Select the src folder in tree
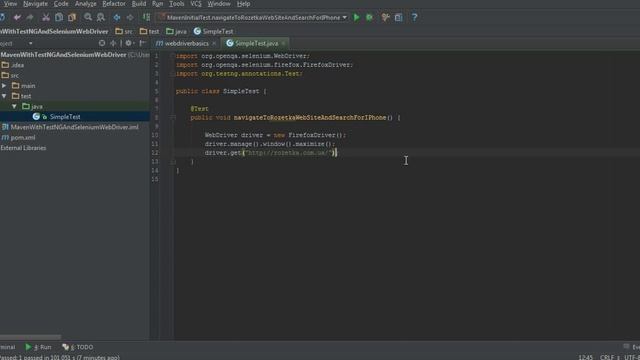This screenshot has width=640, height=360. (x=10, y=76)
